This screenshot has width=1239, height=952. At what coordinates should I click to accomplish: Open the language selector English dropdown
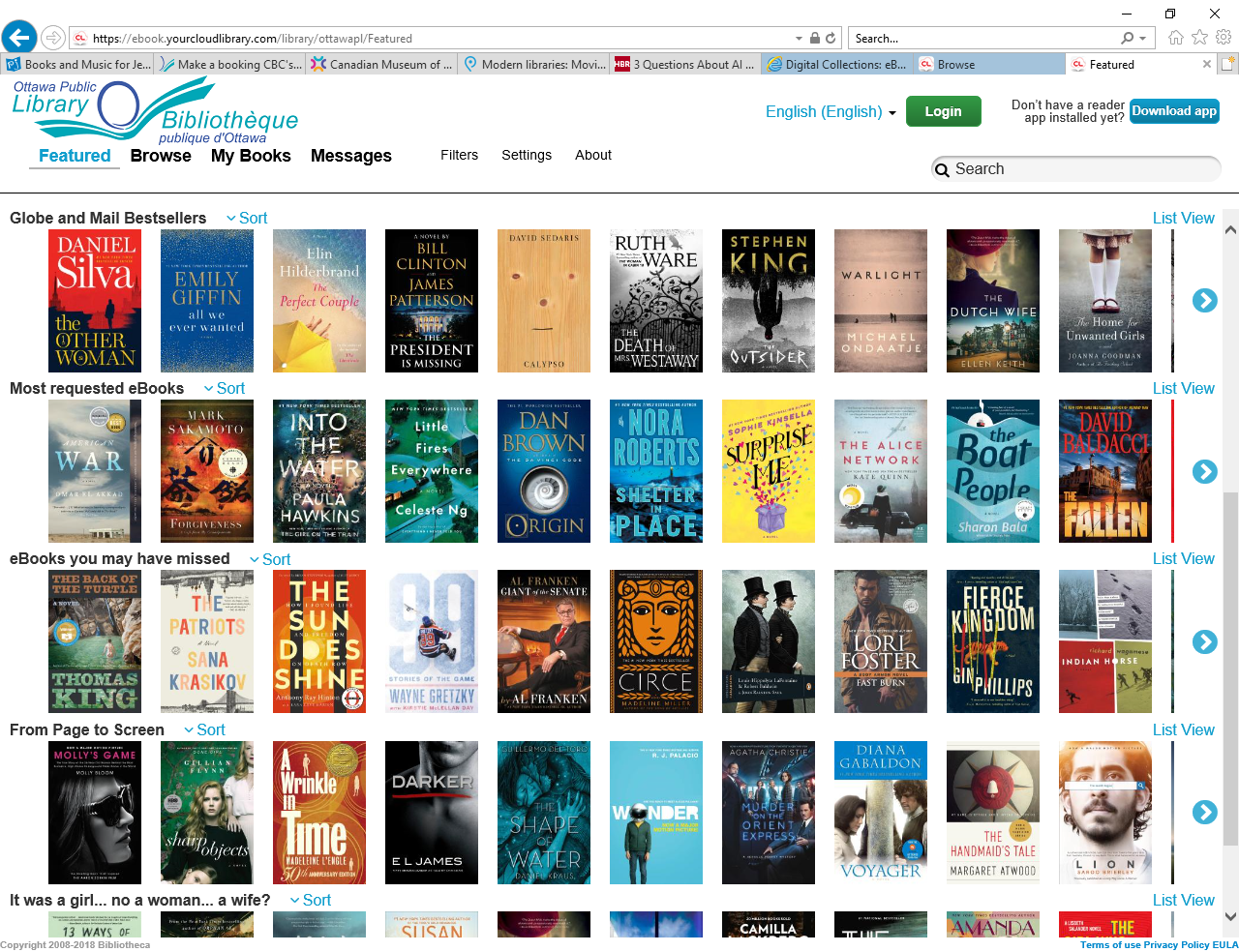click(x=831, y=112)
